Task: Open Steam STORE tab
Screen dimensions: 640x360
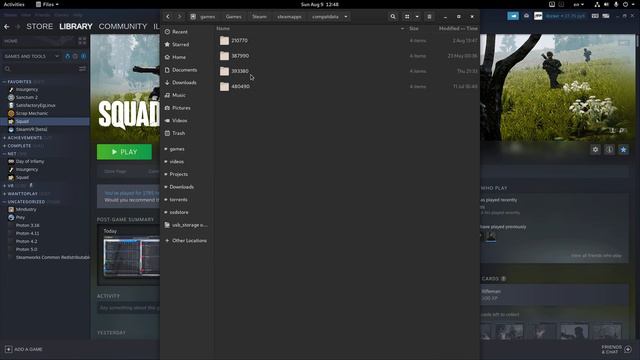Action: tap(40, 27)
